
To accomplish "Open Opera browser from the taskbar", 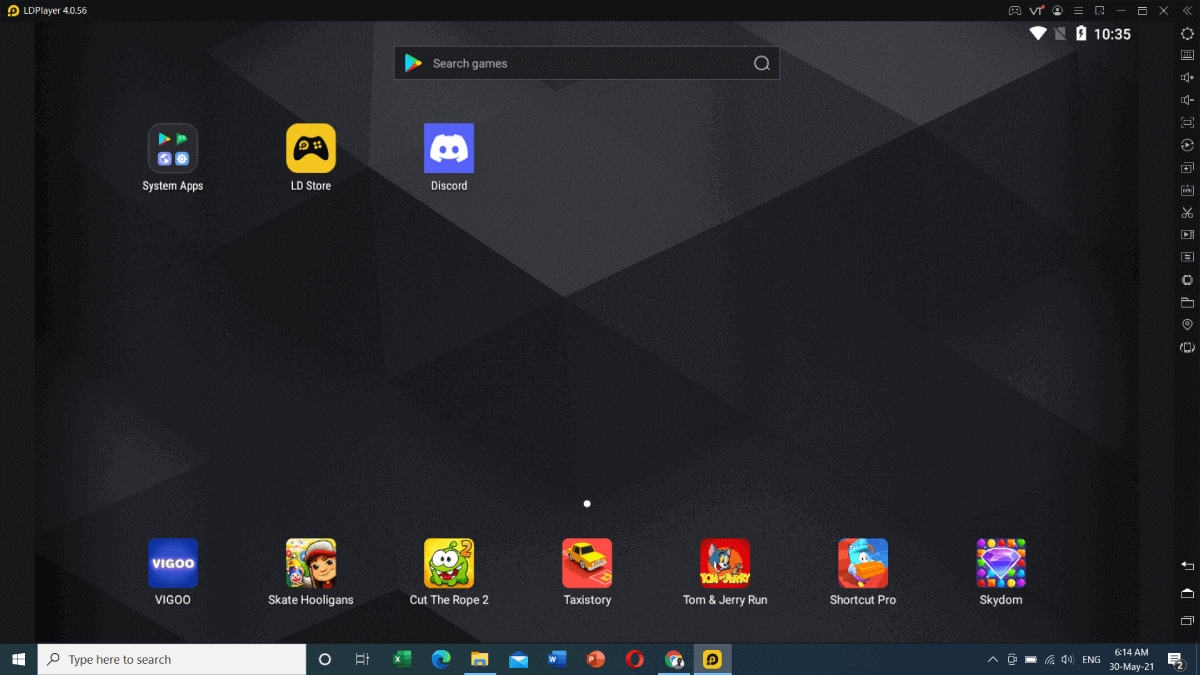I will click(x=635, y=659).
